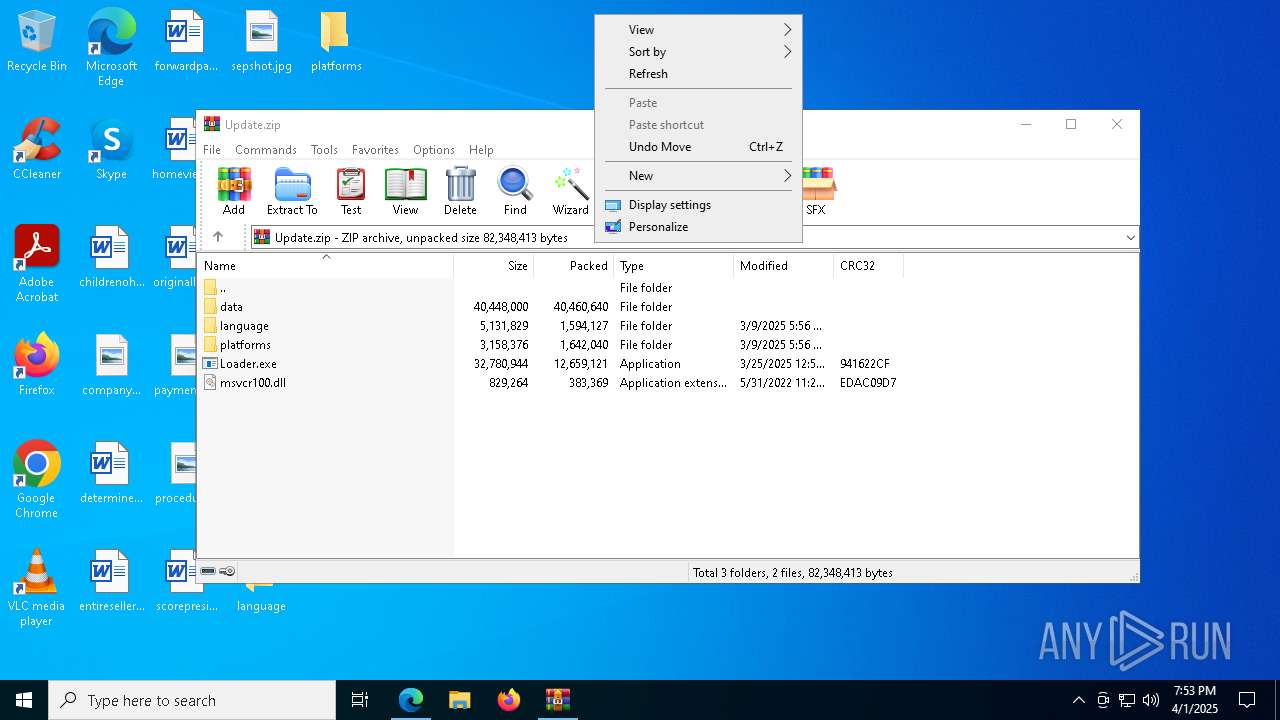Open the Options menu
1280x720 pixels.
434,150
